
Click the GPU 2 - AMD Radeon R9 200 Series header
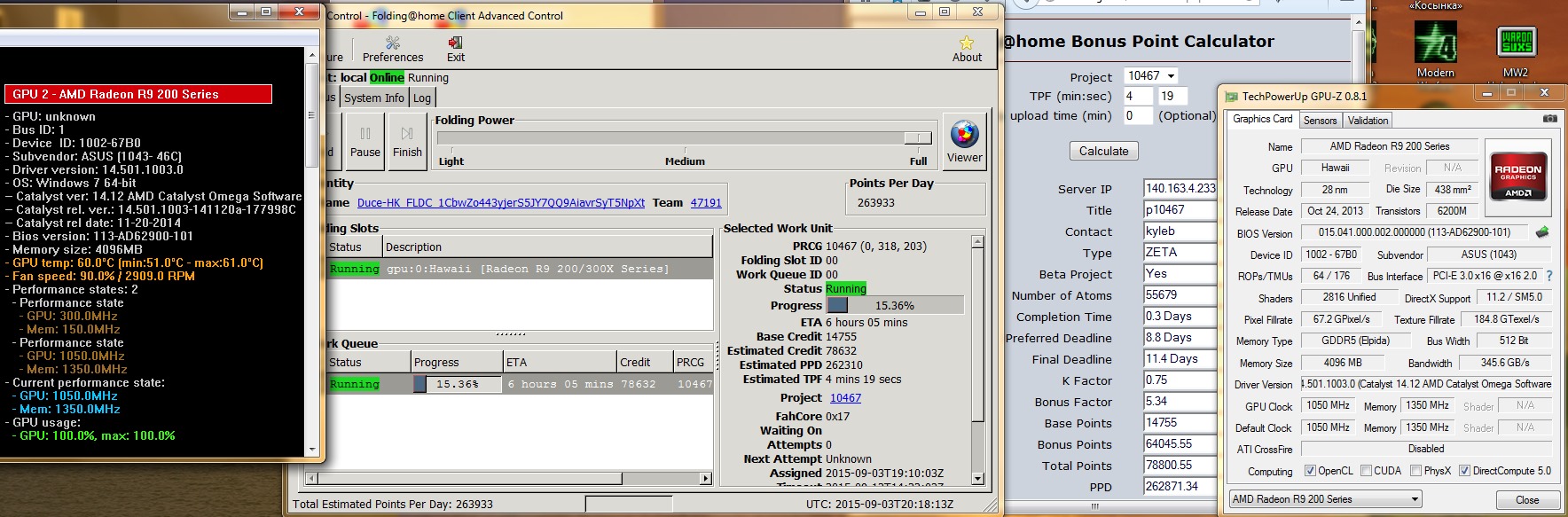point(138,94)
